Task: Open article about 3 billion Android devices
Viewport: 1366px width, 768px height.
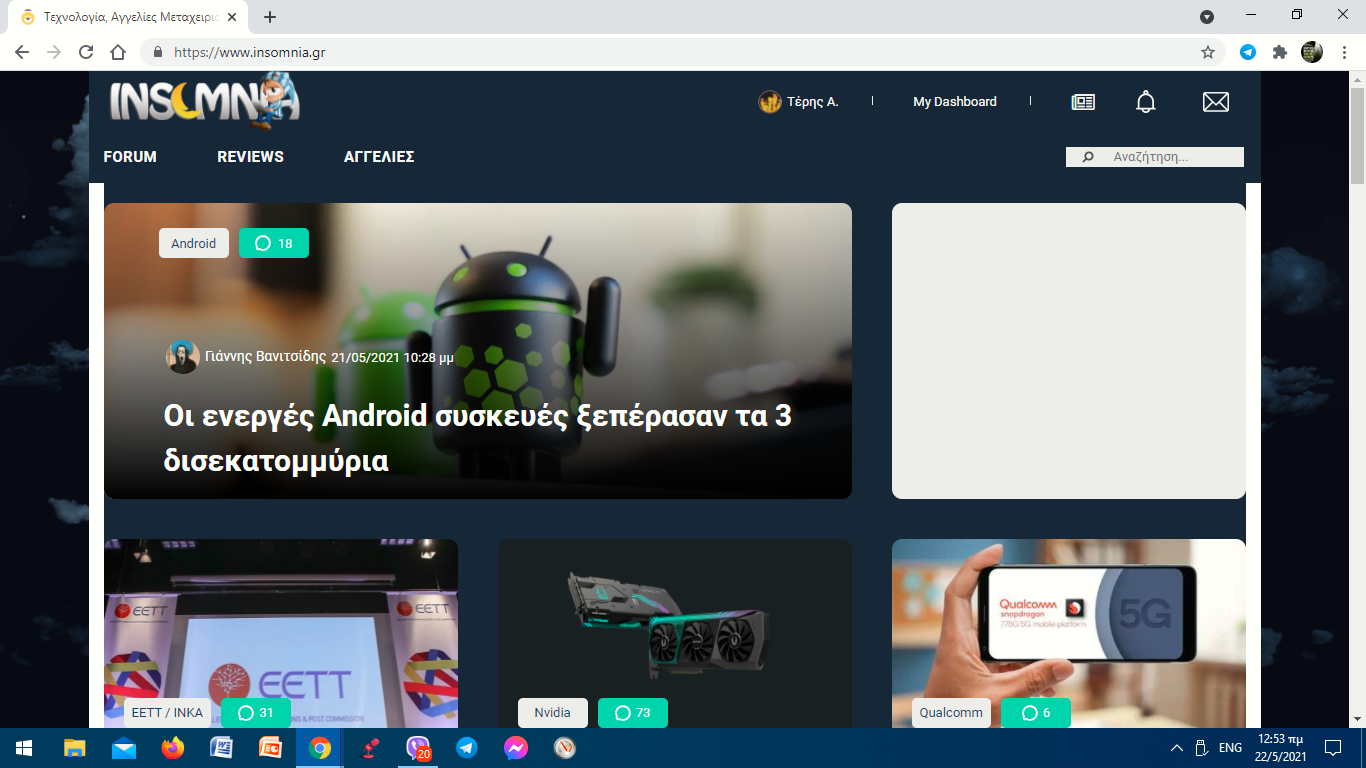Action: (477, 438)
